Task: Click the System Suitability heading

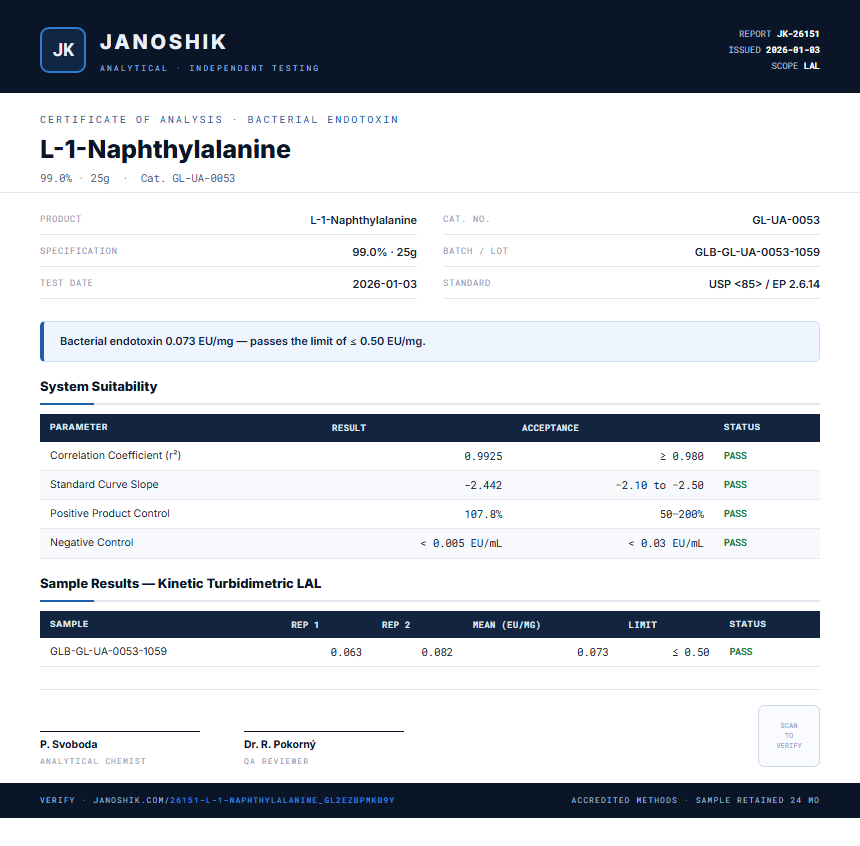Action: pos(99,386)
